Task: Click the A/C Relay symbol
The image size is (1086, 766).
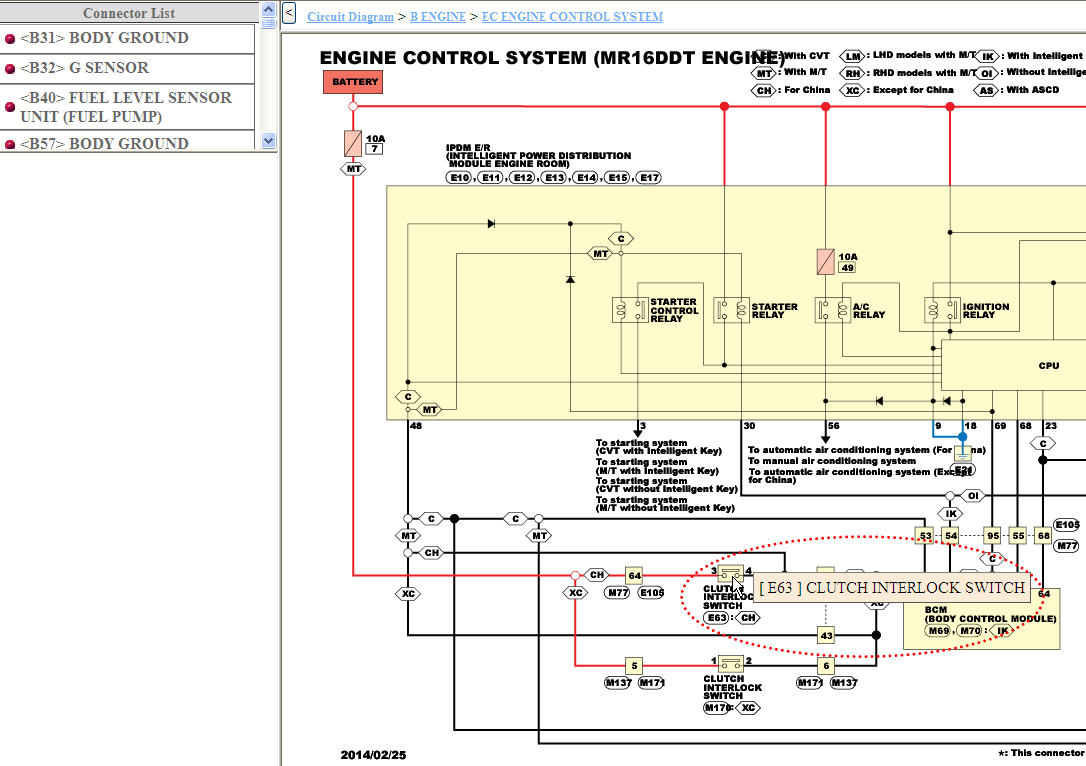Action: point(833,310)
